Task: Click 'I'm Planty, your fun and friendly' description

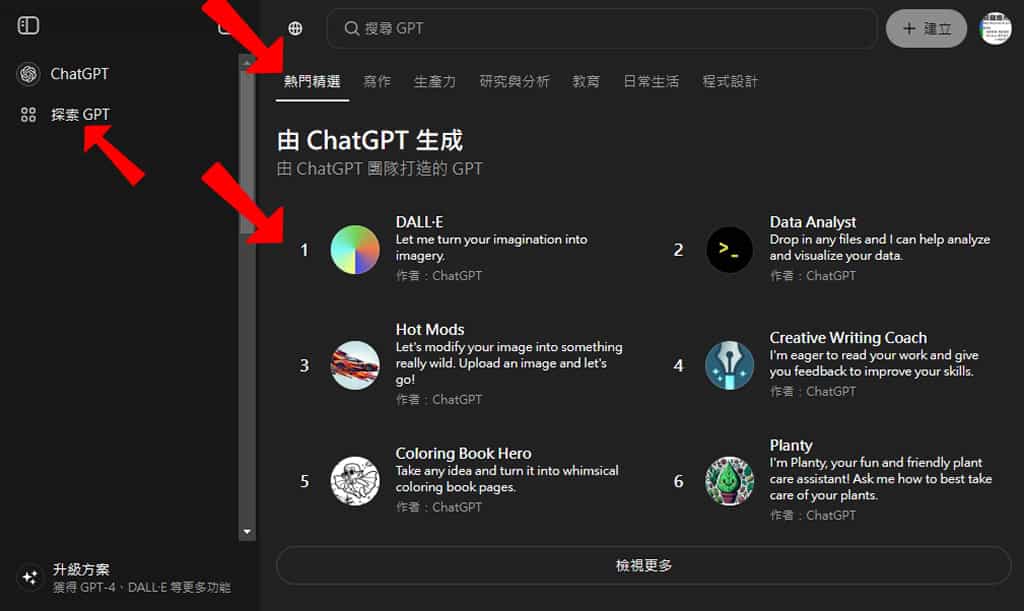Action: point(880,479)
